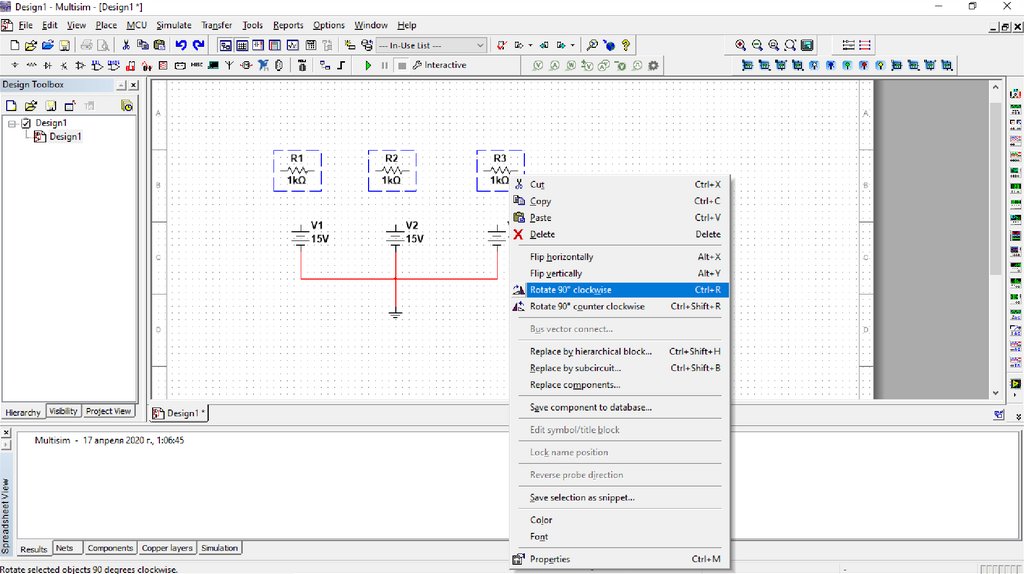Choose Flip horizontally from context menu

[561, 257]
